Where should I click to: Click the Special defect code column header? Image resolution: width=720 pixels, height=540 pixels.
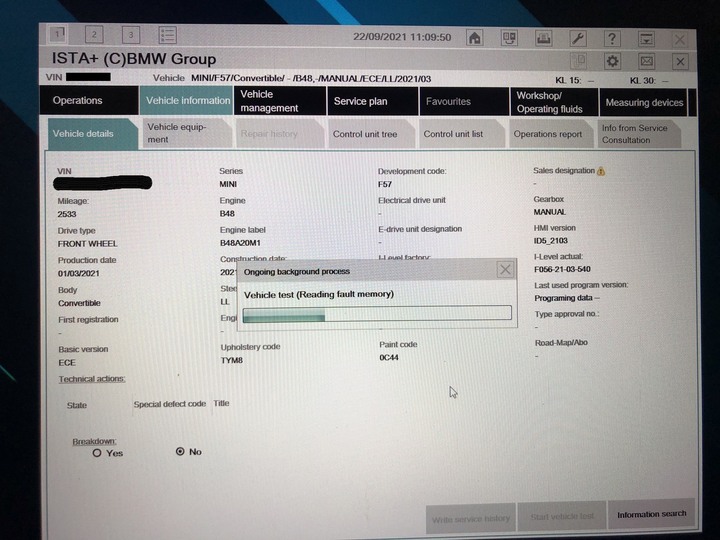(169, 404)
